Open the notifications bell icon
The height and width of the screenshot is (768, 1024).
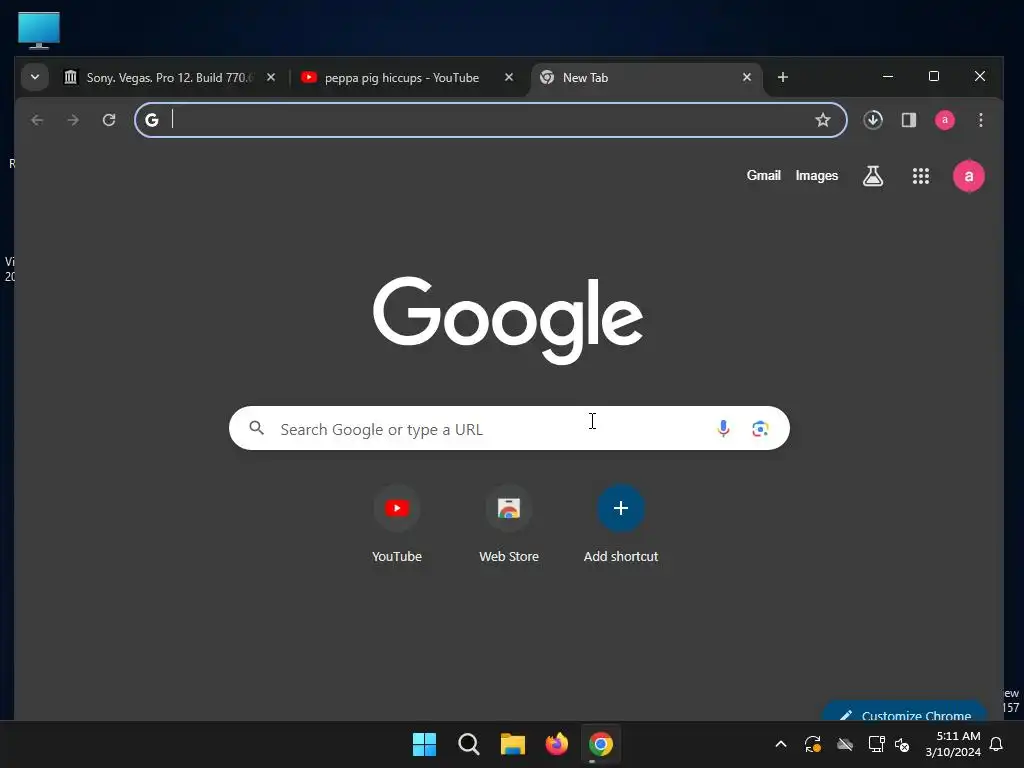point(997,744)
